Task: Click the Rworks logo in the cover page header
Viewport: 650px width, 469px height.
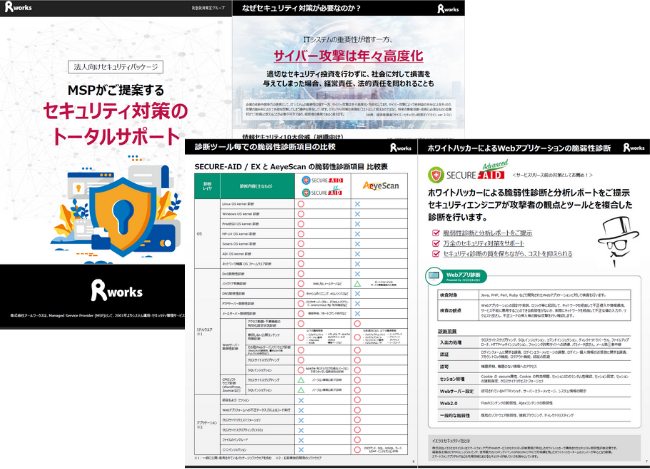Action: pyautogui.click(x=18, y=7)
